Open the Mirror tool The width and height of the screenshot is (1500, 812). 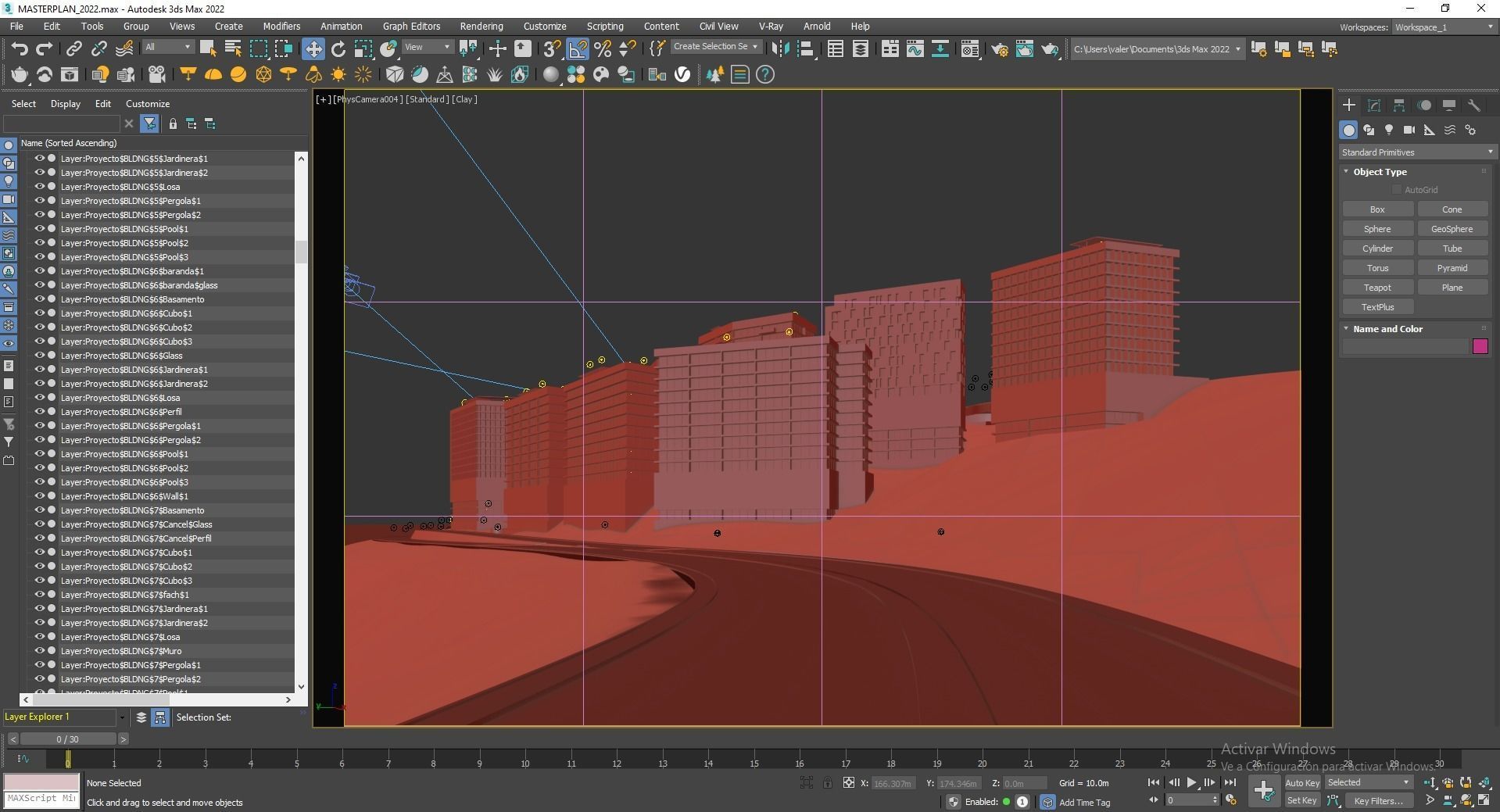(x=780, y=48)
